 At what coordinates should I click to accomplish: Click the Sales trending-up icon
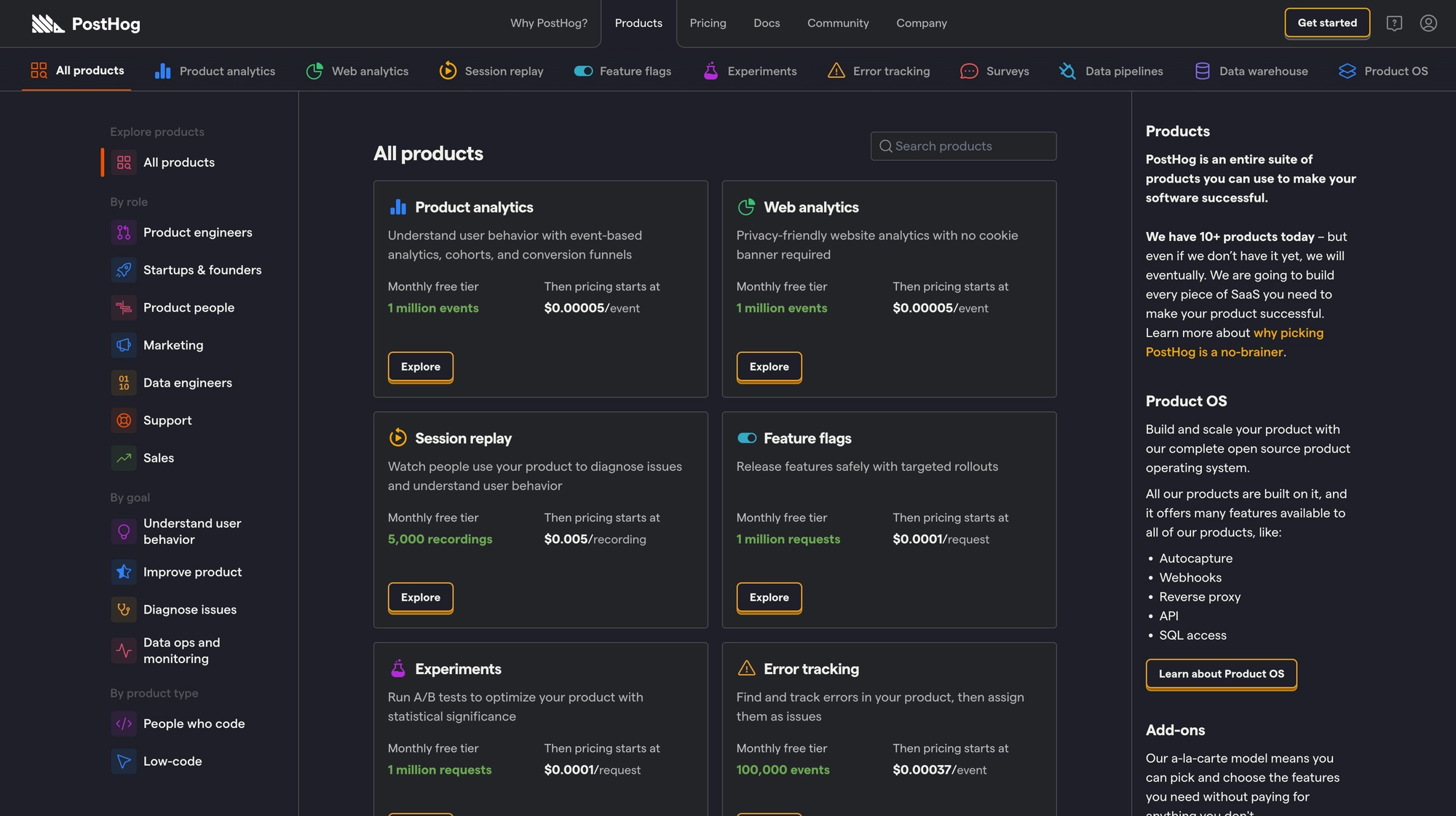(x=124, y=458)
